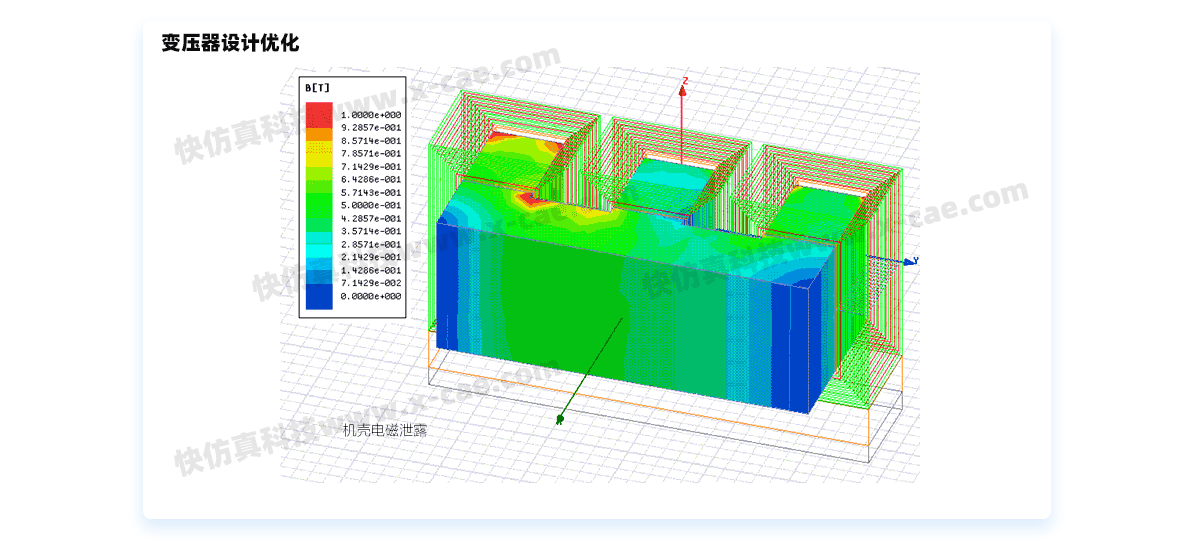Image resolution: width=1200 pixels, height=550 pixels.
Task: Click the 7.1429e-002 legend value label
Action: pyautogui.click(x=371, y=283)
